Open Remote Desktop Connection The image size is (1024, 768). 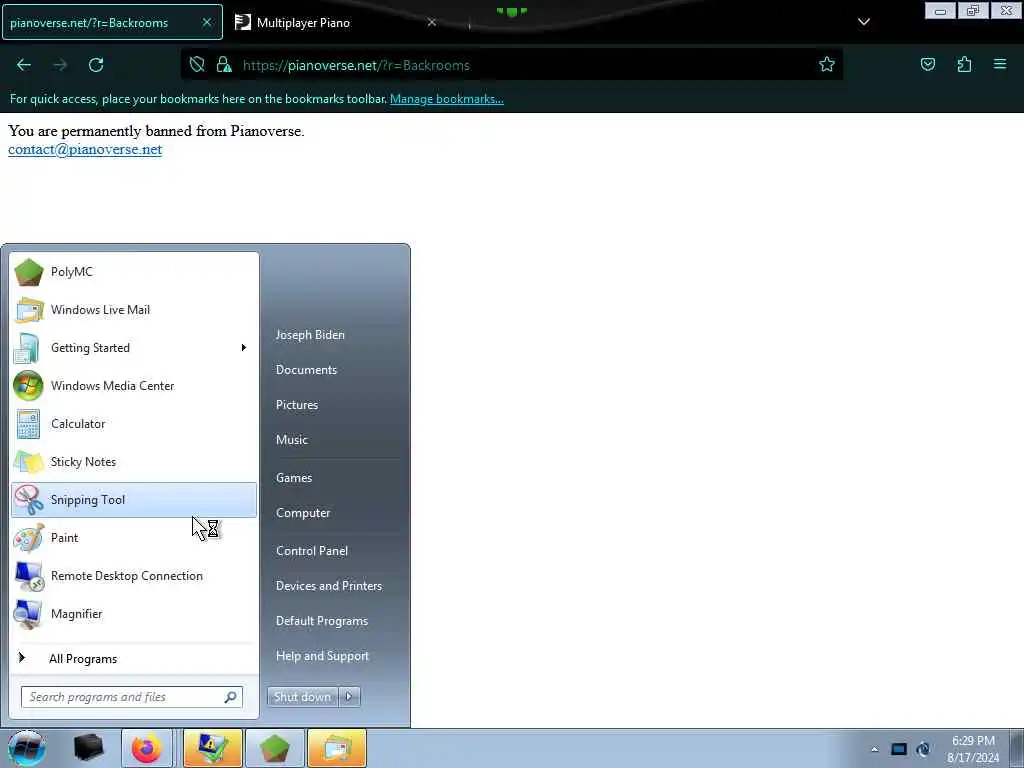point(134,575)
